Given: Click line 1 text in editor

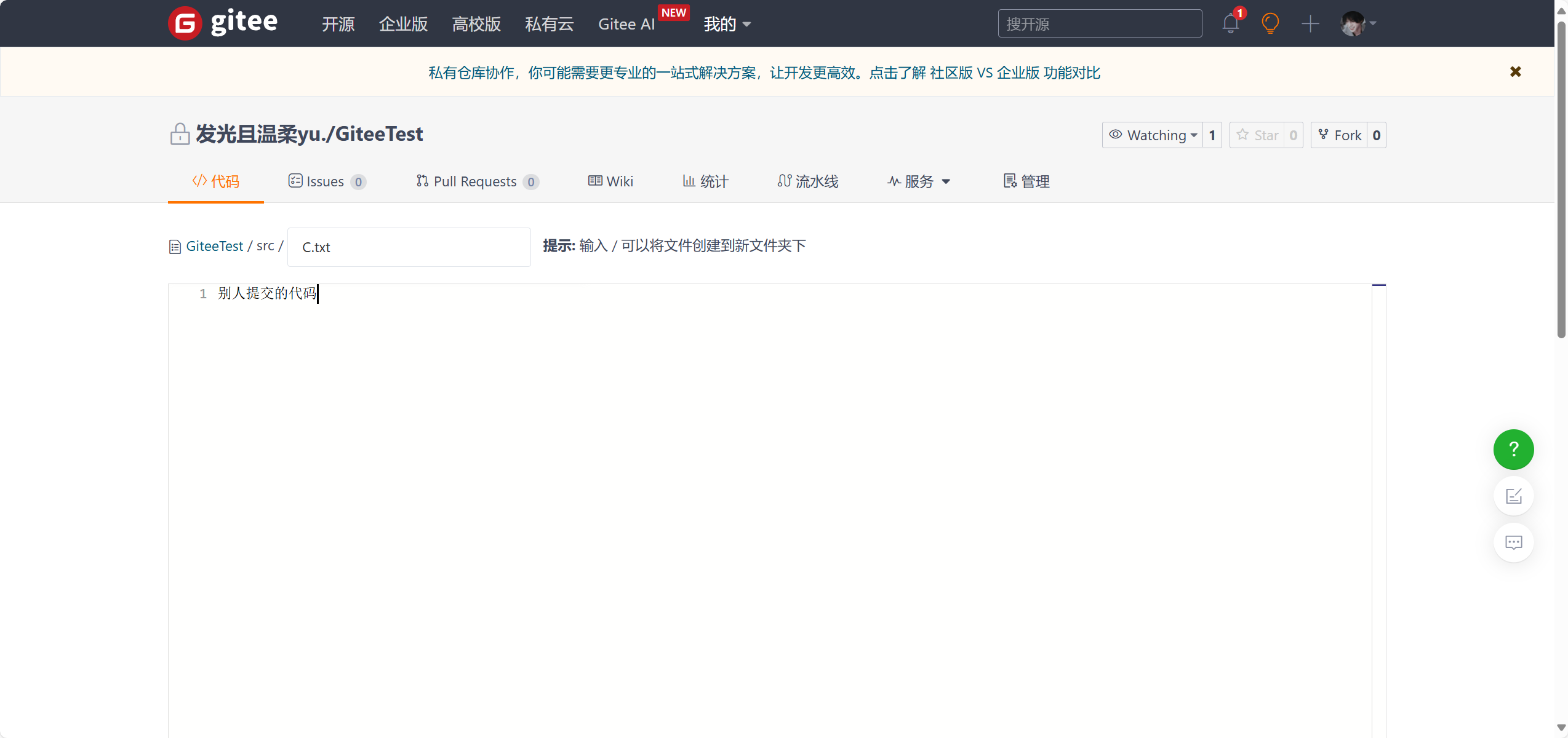Looking at the screenshot, I should pyautogui.click(x=267, y=293).
